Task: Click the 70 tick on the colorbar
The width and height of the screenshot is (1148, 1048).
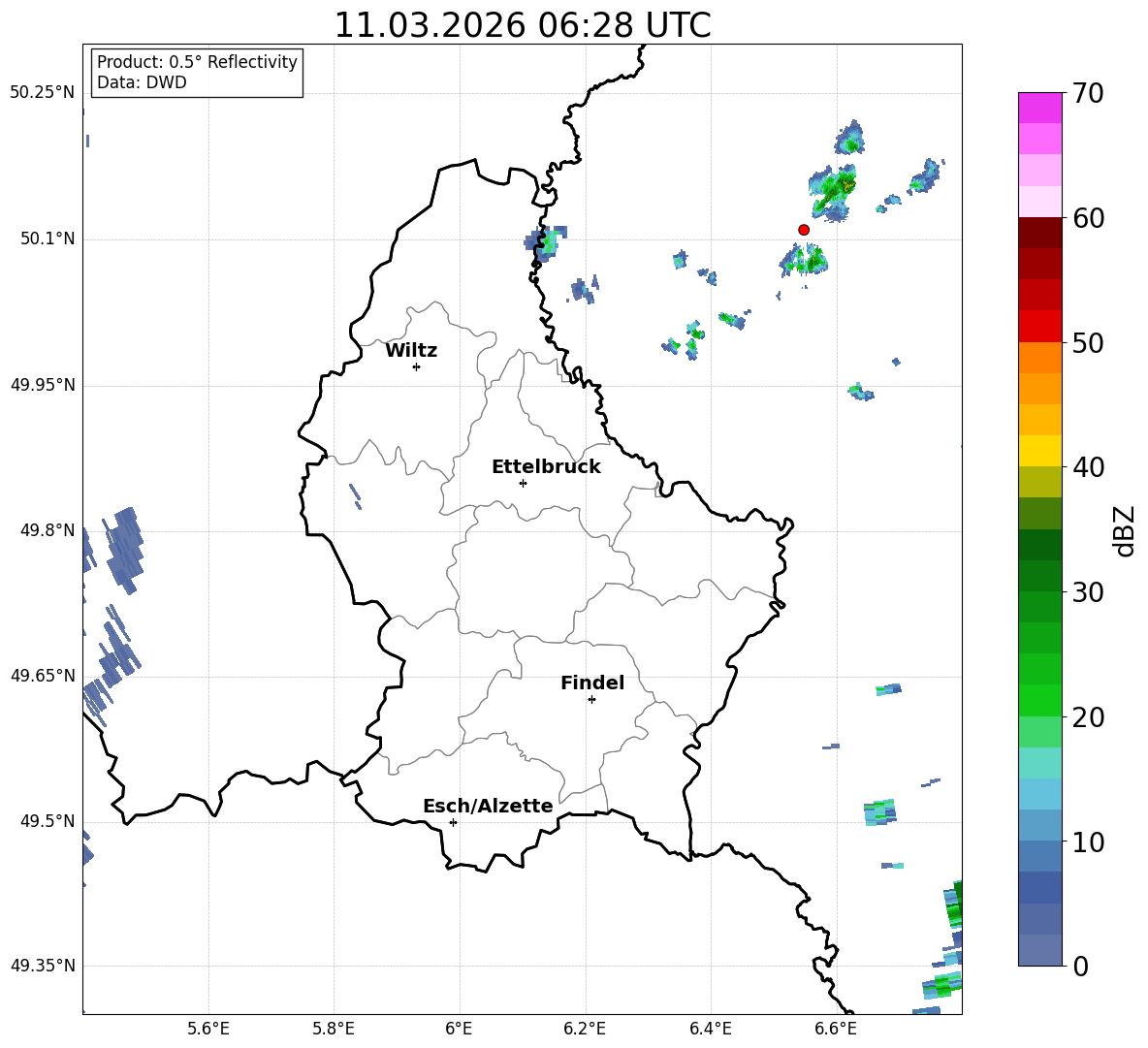Action: (1088, 93)
